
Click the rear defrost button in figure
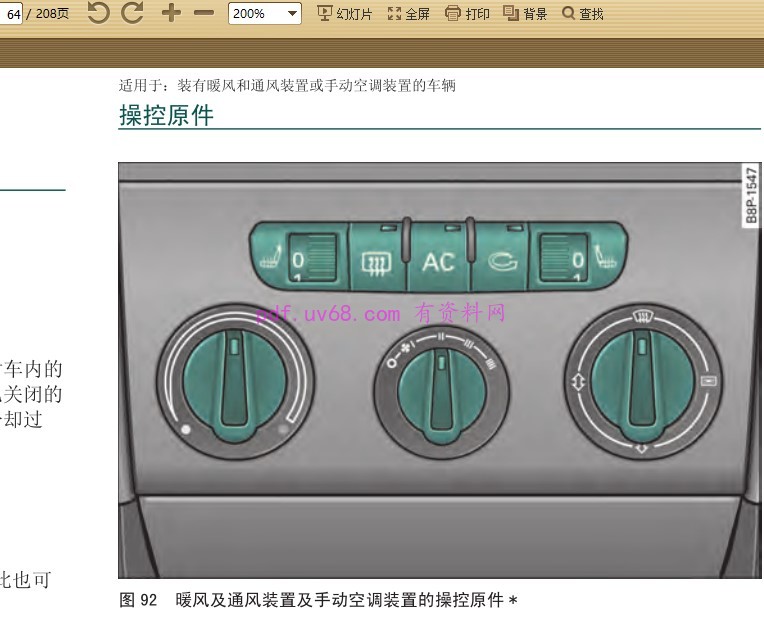click(x=376, y=262)
